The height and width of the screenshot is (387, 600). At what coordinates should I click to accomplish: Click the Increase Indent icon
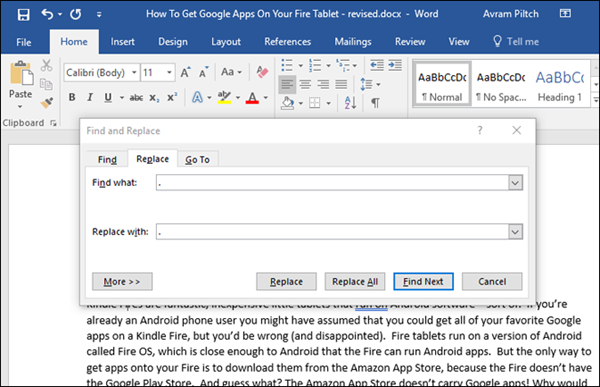(395, 65)
